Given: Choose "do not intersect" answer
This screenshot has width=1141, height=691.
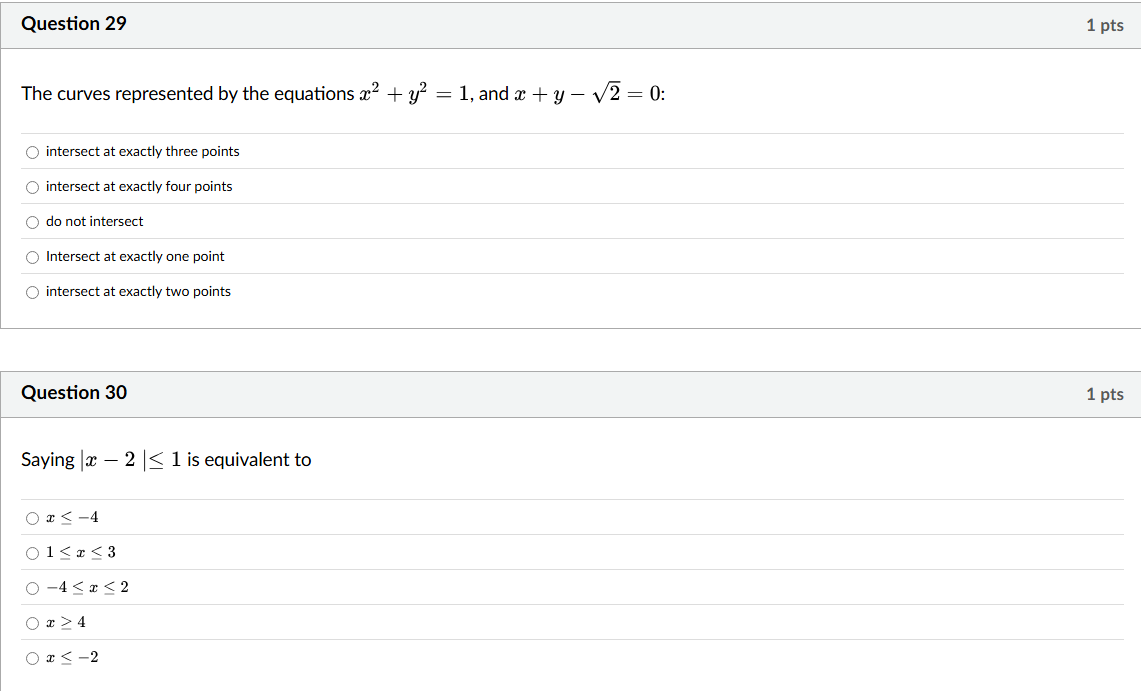Looking at the screenshot, I should 32,222.
